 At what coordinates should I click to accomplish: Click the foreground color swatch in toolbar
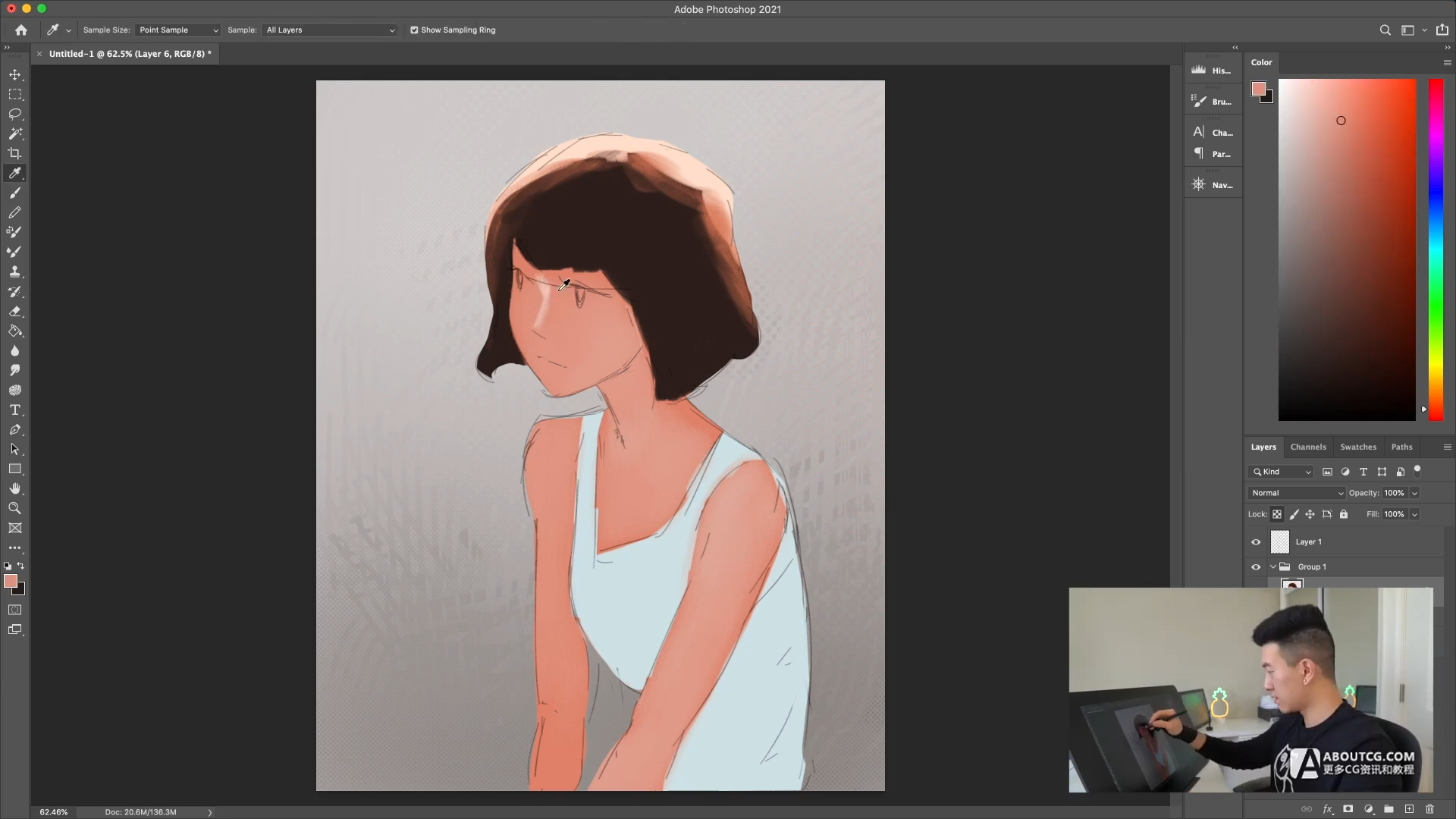click(x=10, y=581)
